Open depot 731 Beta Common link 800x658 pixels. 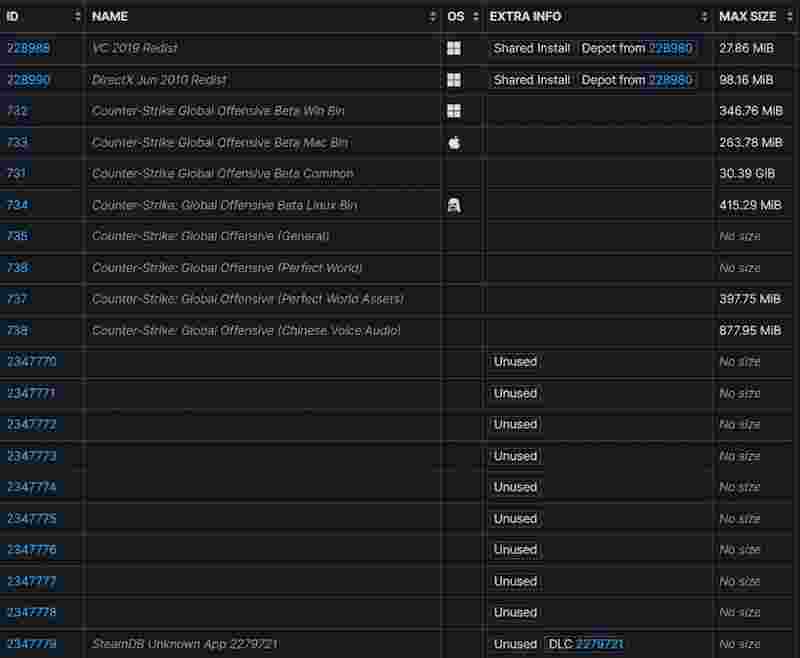click(17, 173)
